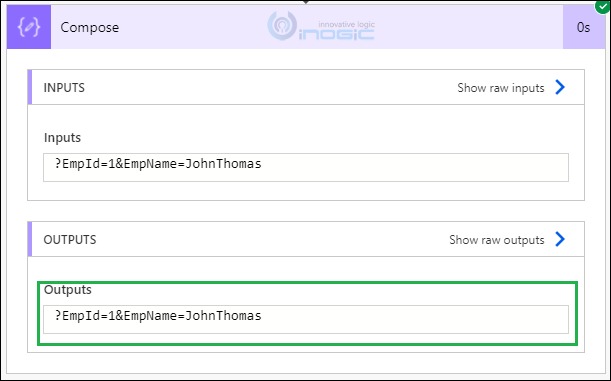Click the Outputs field label
The height and width of the screenshot is (381, 611).
(x=68, y=289)
